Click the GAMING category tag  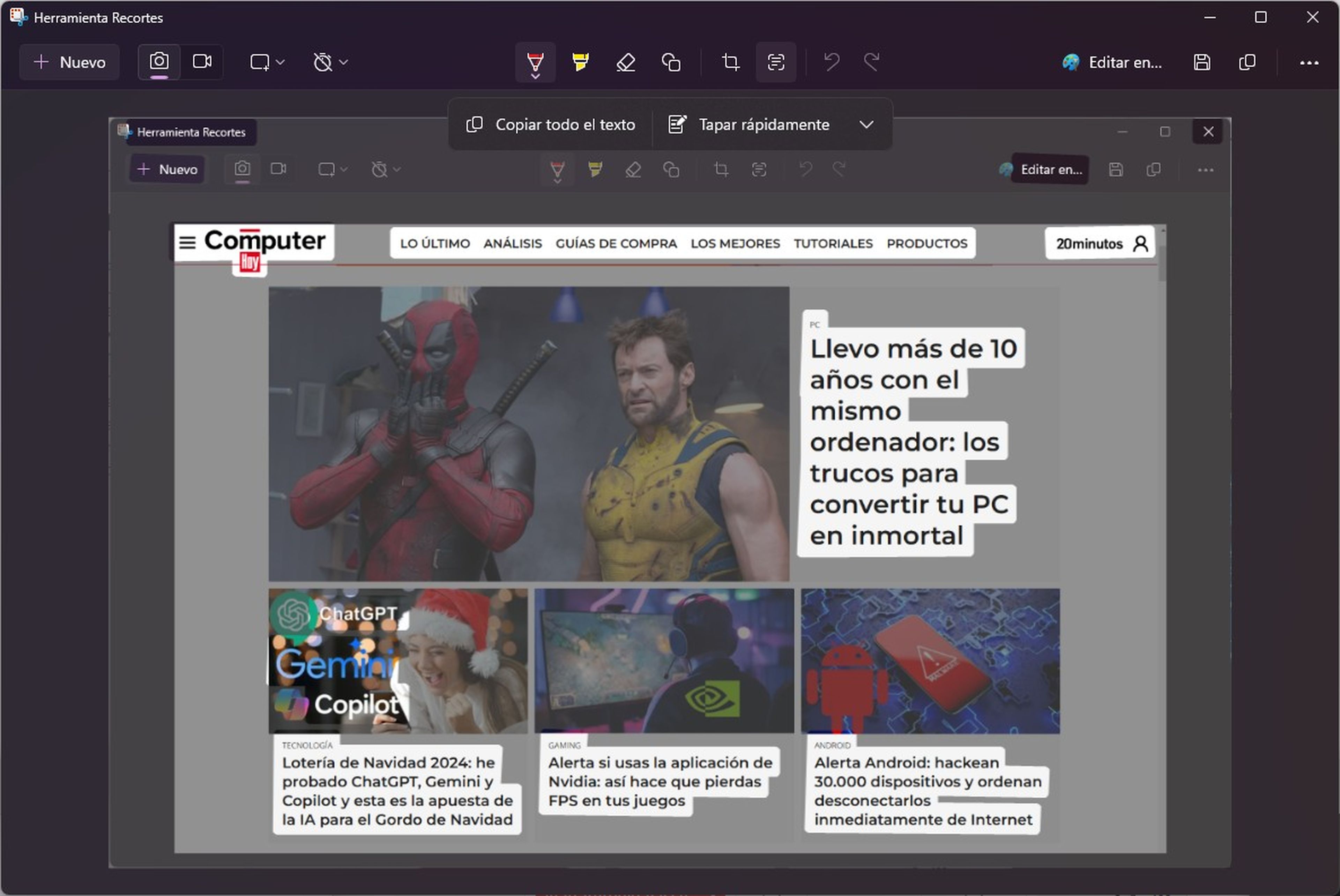click(x=564, y=745)
